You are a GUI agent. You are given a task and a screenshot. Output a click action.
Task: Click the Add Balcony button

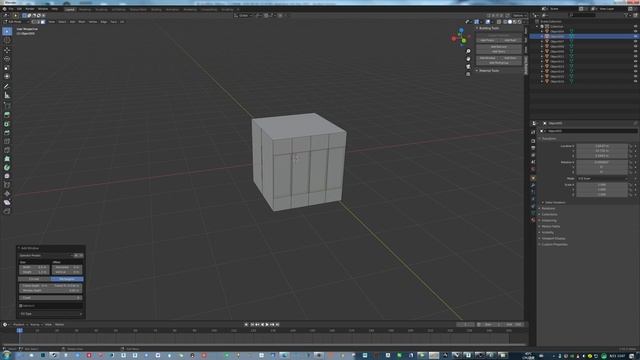[x=499, y=47]
